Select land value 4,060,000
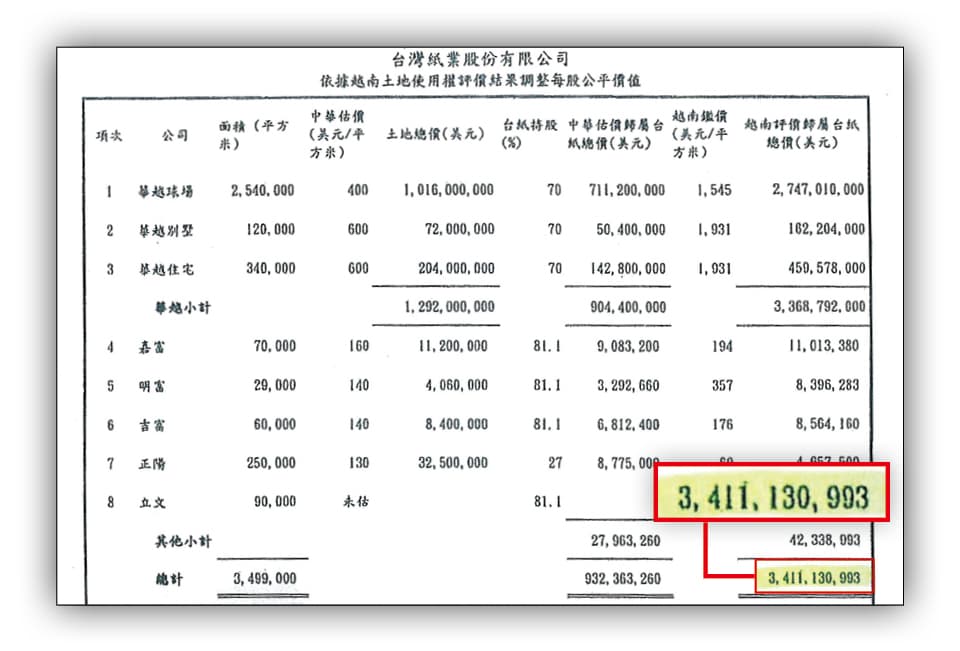Viewport: 960px width, 651px height. (456, 385)
